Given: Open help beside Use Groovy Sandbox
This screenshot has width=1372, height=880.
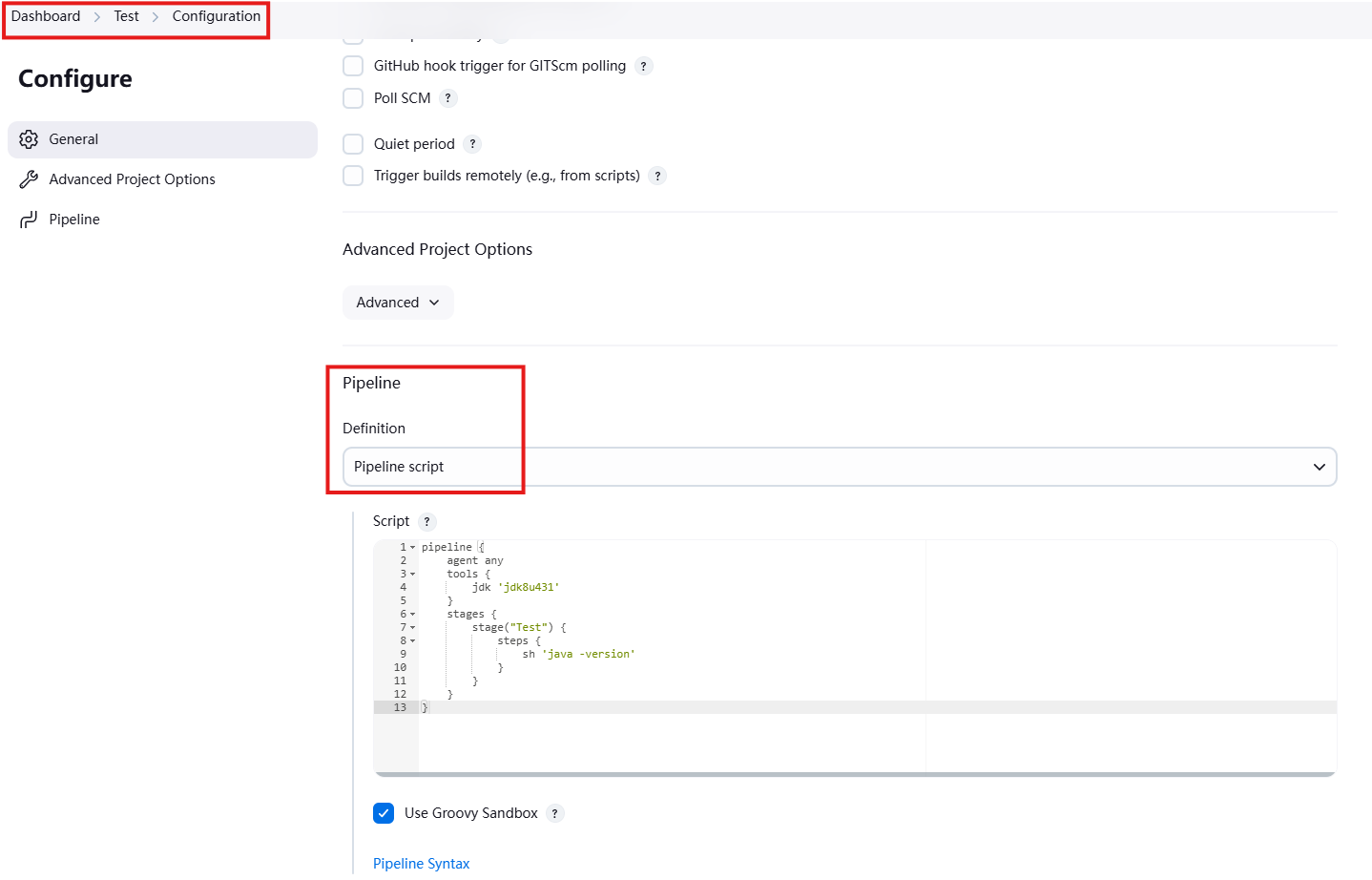Looking at the screenshot, I should click(x=554, y=812).
